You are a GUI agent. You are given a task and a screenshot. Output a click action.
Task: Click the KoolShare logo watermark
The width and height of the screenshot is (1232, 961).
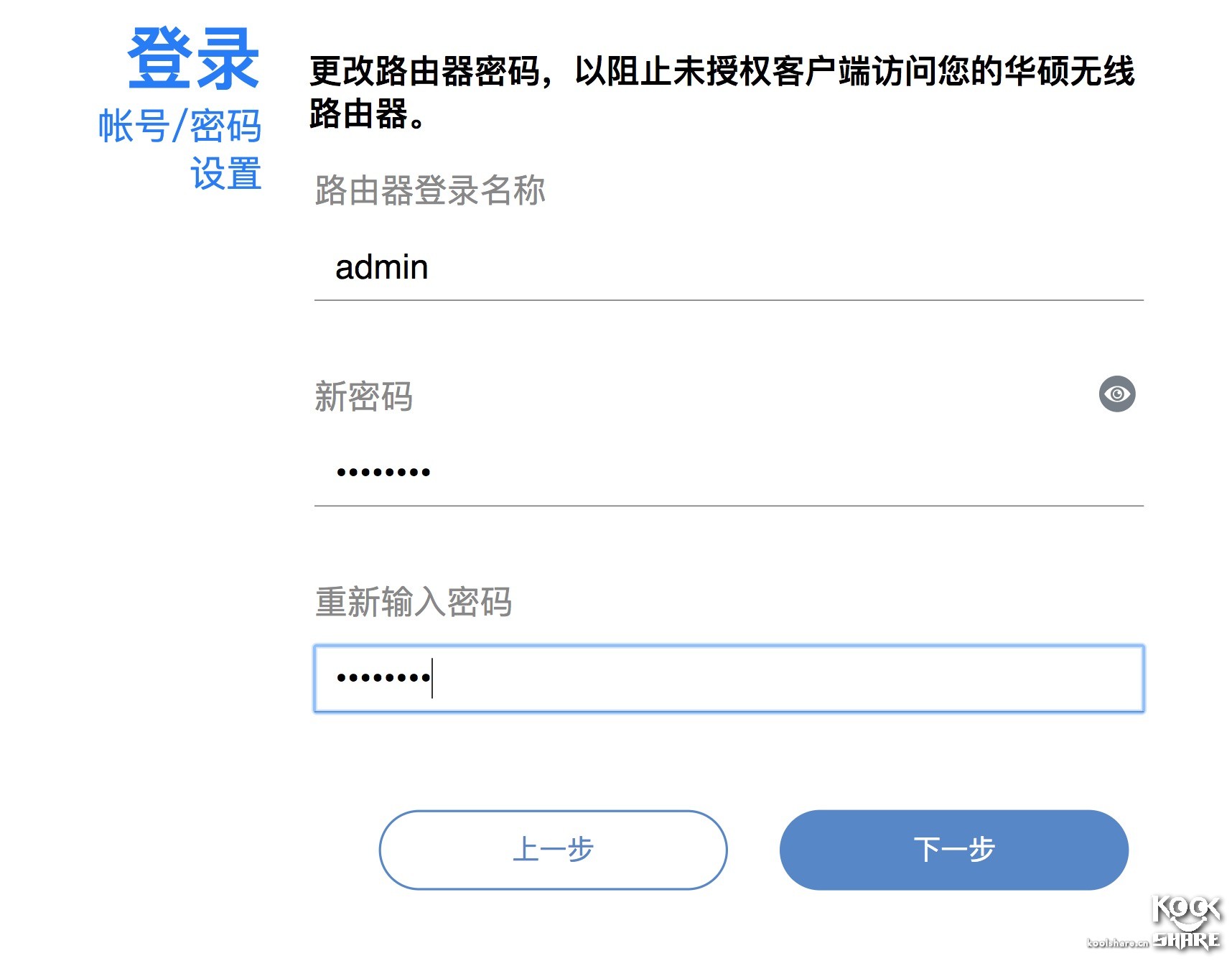(1187, 923)
